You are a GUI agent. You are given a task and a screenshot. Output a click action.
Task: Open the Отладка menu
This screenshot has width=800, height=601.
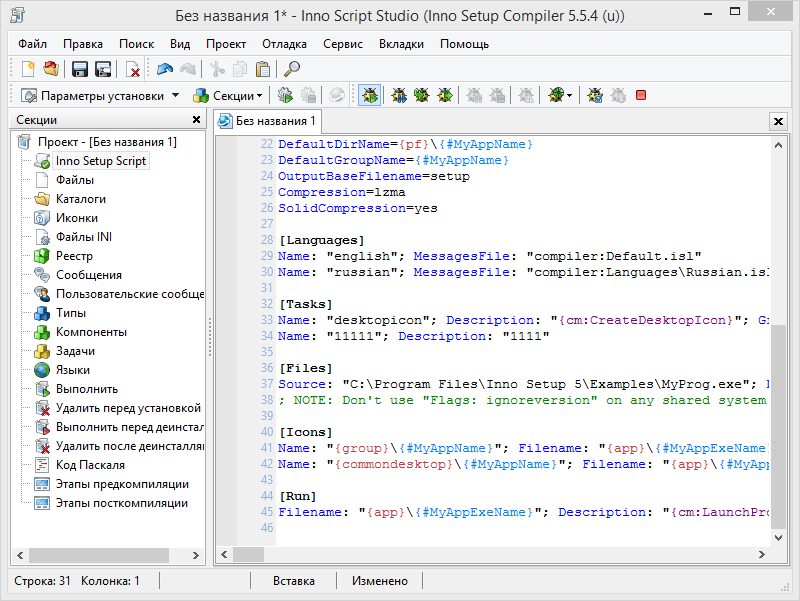click(x=284, y=44)
